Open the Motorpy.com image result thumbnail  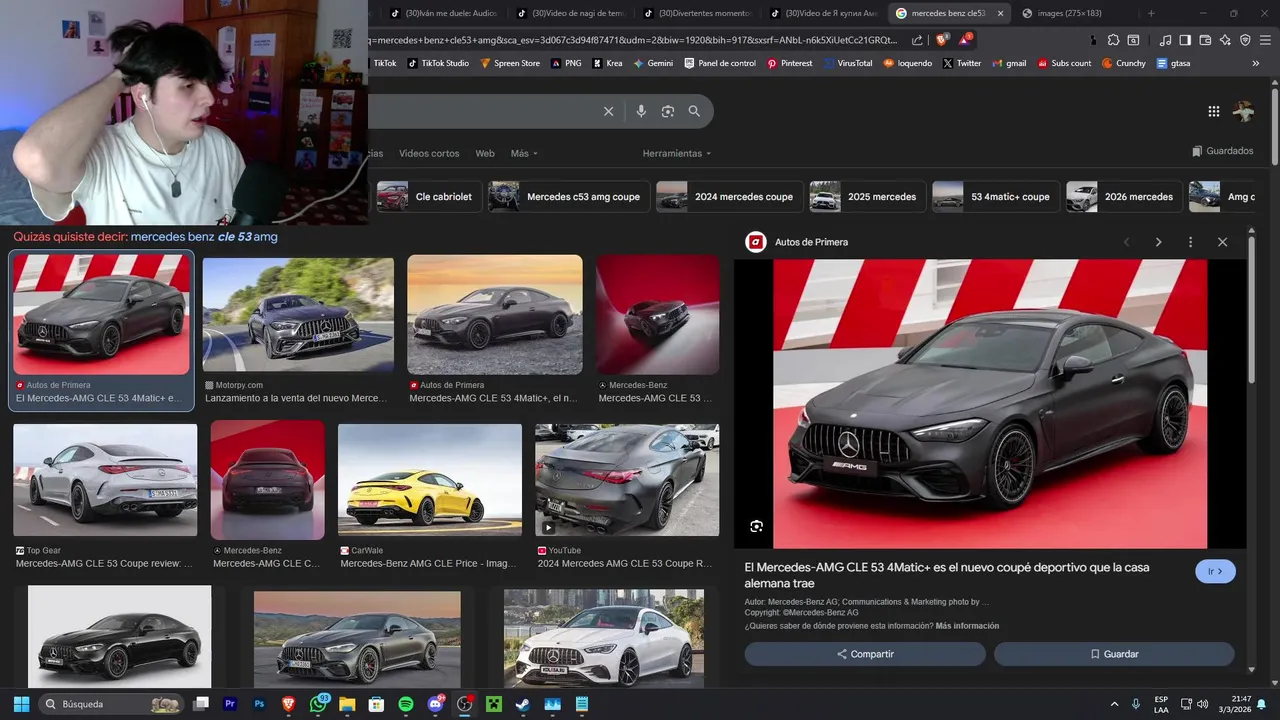(x=298, y=315)
